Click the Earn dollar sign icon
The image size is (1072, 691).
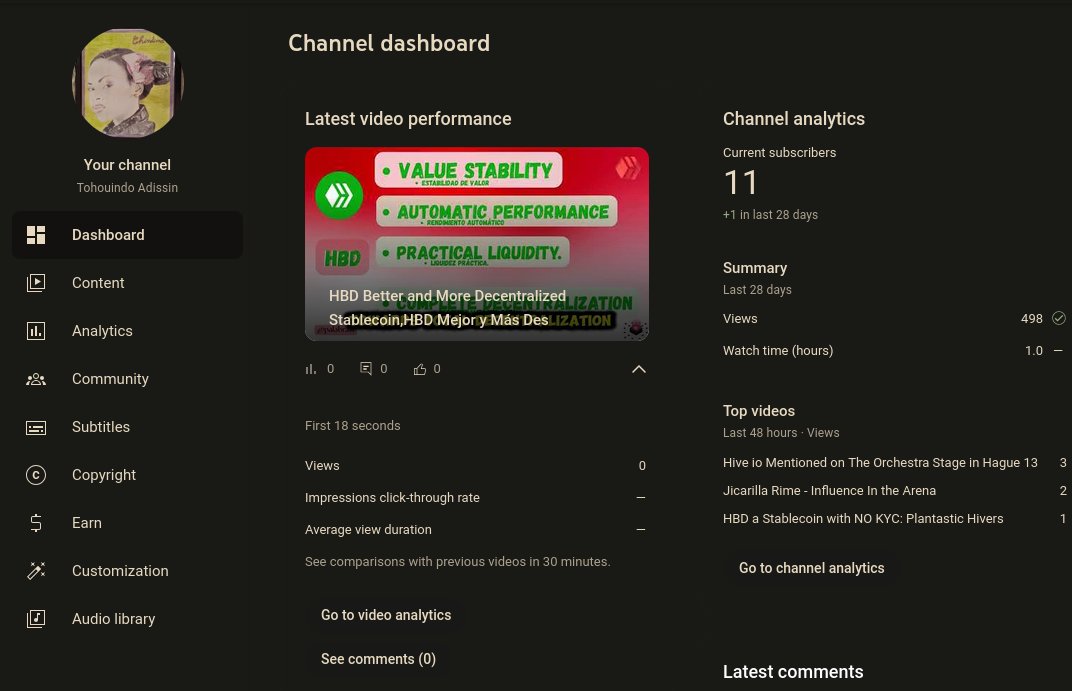(36, 523)
